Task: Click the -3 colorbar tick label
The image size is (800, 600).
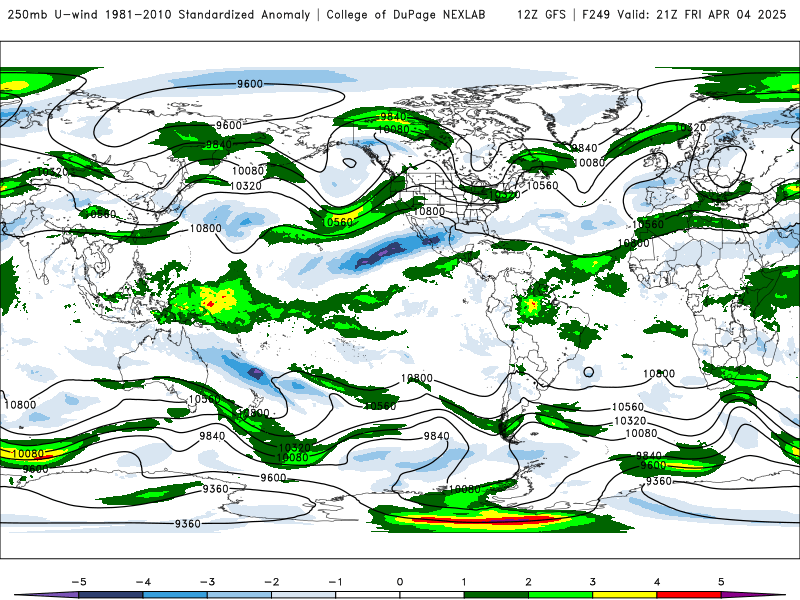Action: [207, 582]
